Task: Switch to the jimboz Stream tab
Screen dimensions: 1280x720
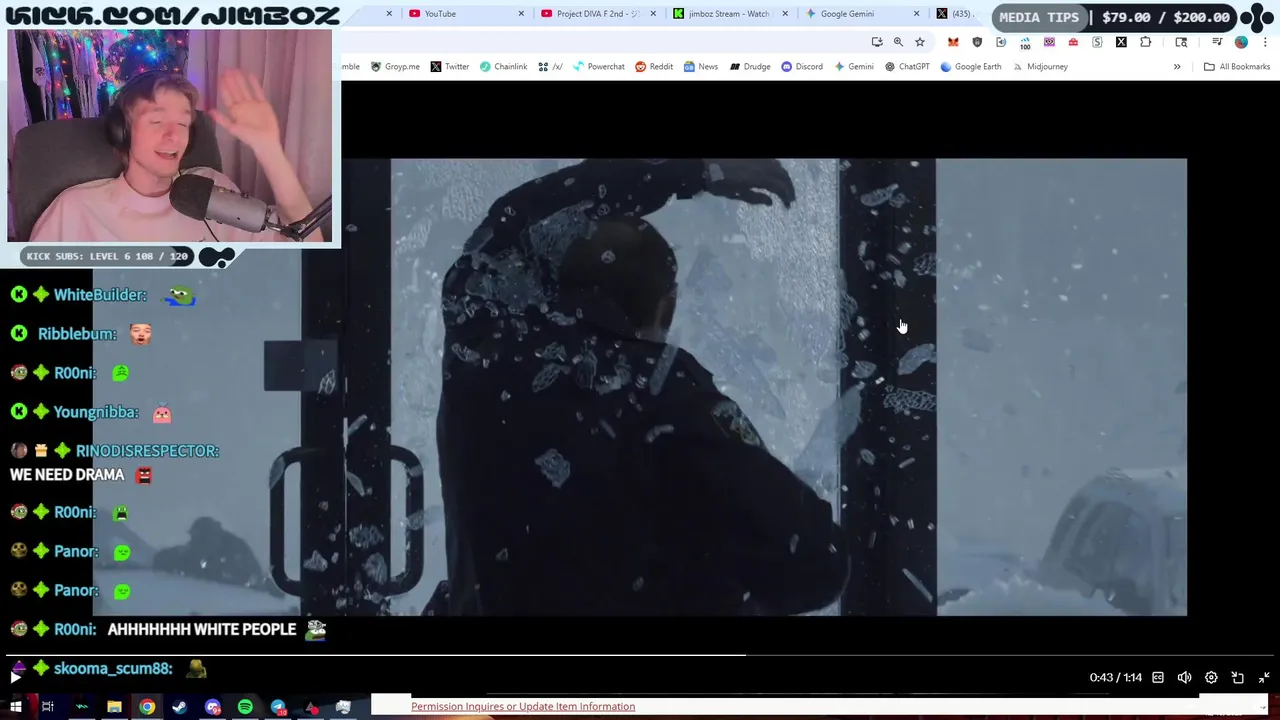Action: point(729,14)
